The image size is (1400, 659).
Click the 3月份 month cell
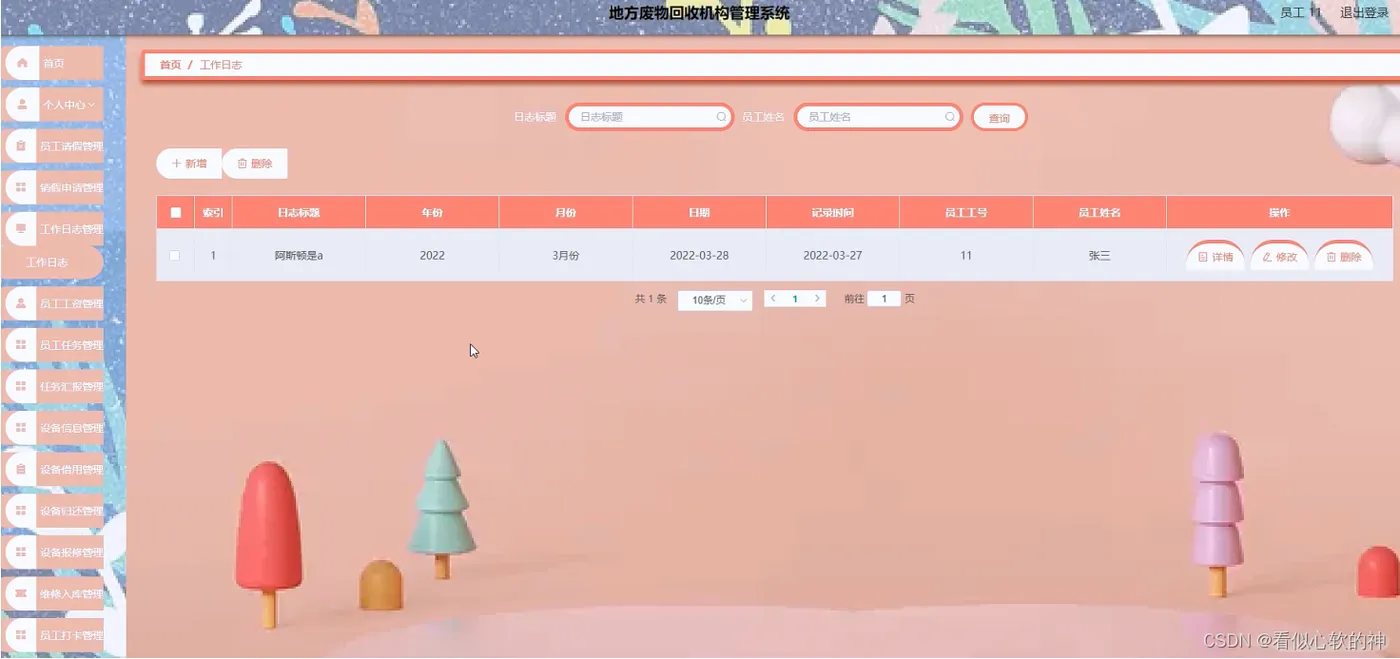(x=566, y=255)
